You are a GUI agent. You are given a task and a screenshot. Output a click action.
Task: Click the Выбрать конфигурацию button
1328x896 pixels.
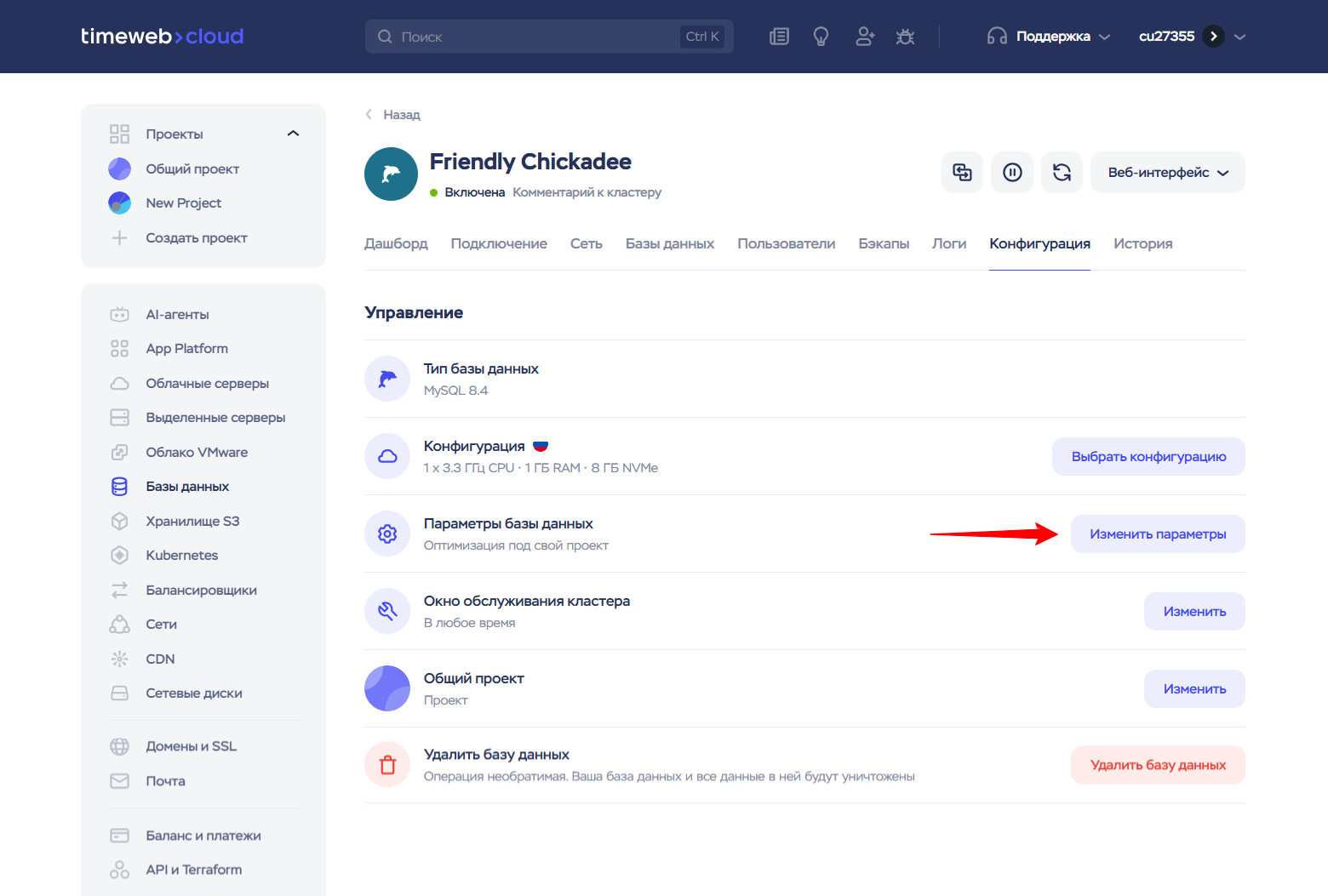1148,457
